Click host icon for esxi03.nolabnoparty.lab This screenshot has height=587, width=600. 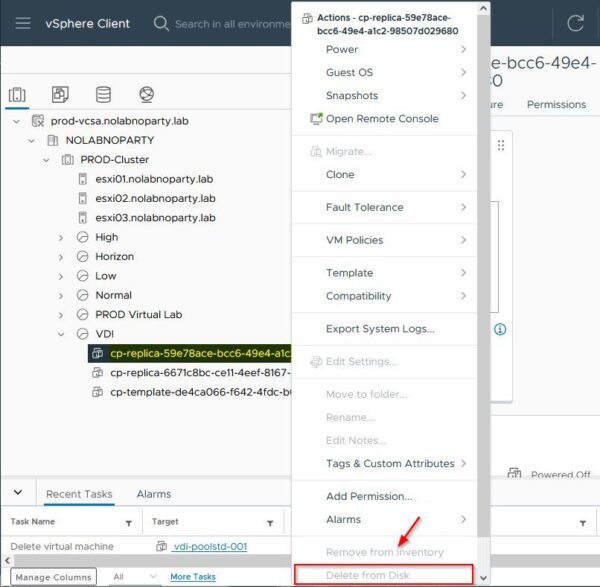click(x=83, y=218)
